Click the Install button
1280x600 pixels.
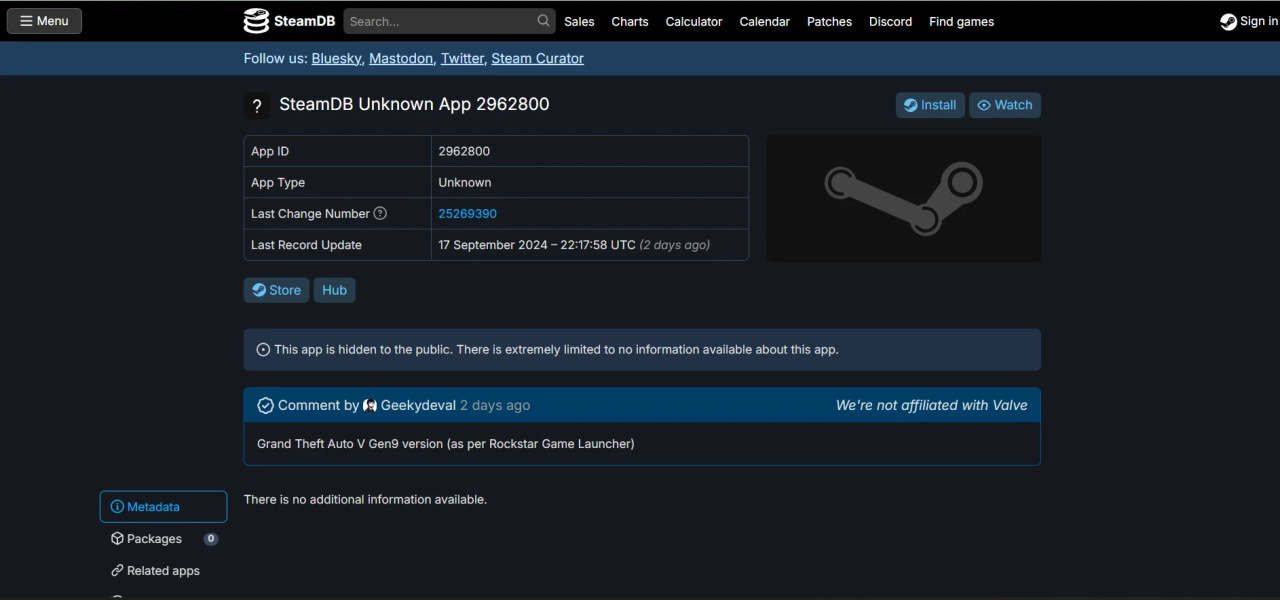coord(930,105)
